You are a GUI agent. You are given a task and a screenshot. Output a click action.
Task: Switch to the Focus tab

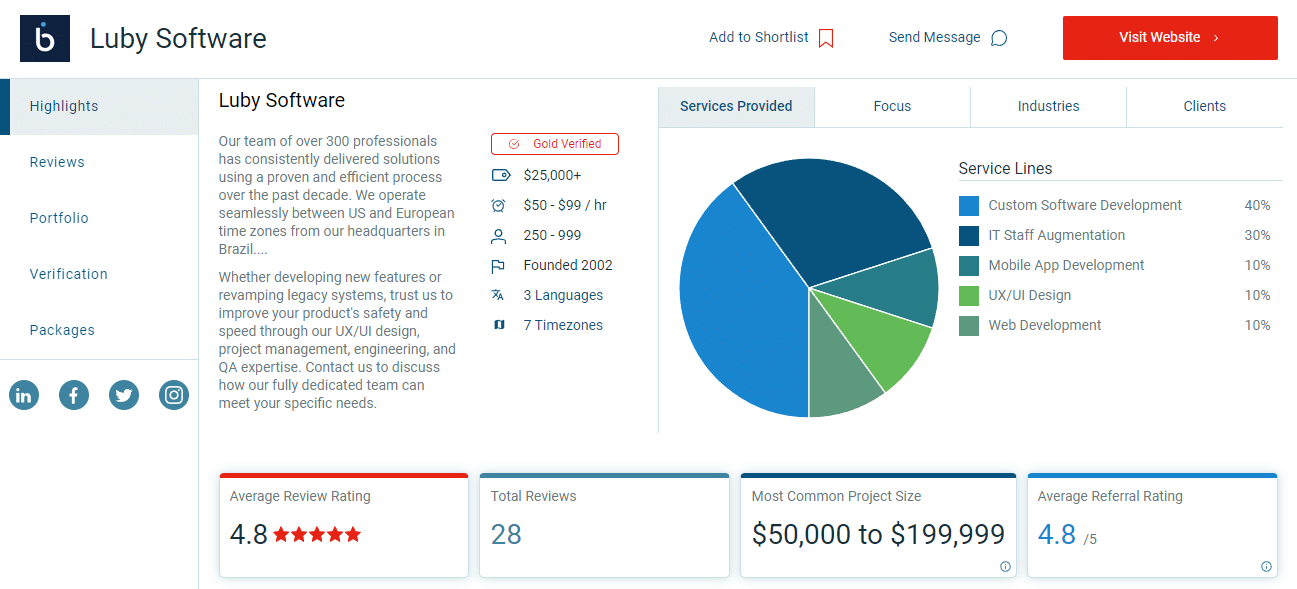(892, 106)
